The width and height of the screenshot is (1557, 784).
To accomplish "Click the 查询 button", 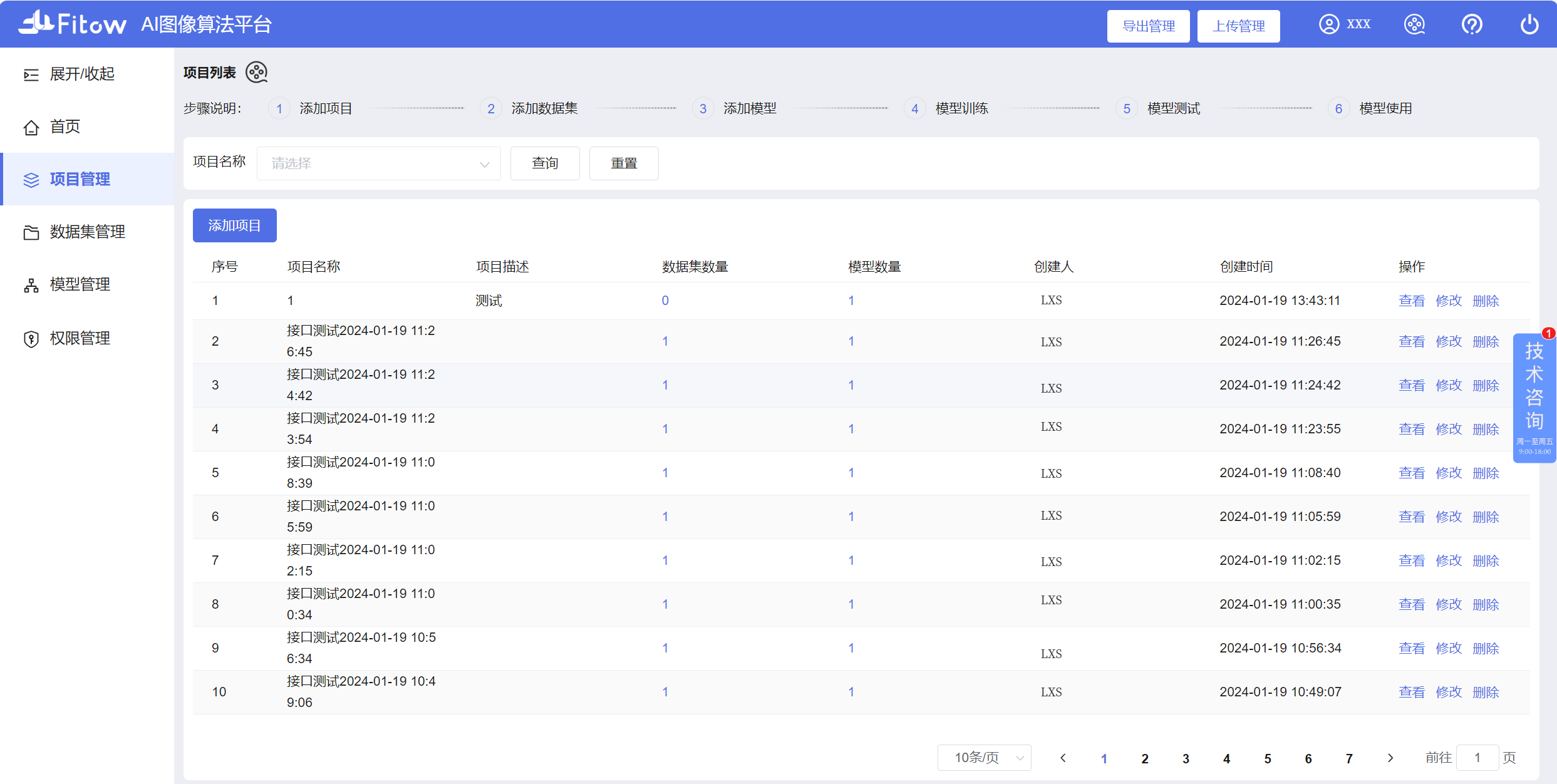I will [x=545, y=163].
